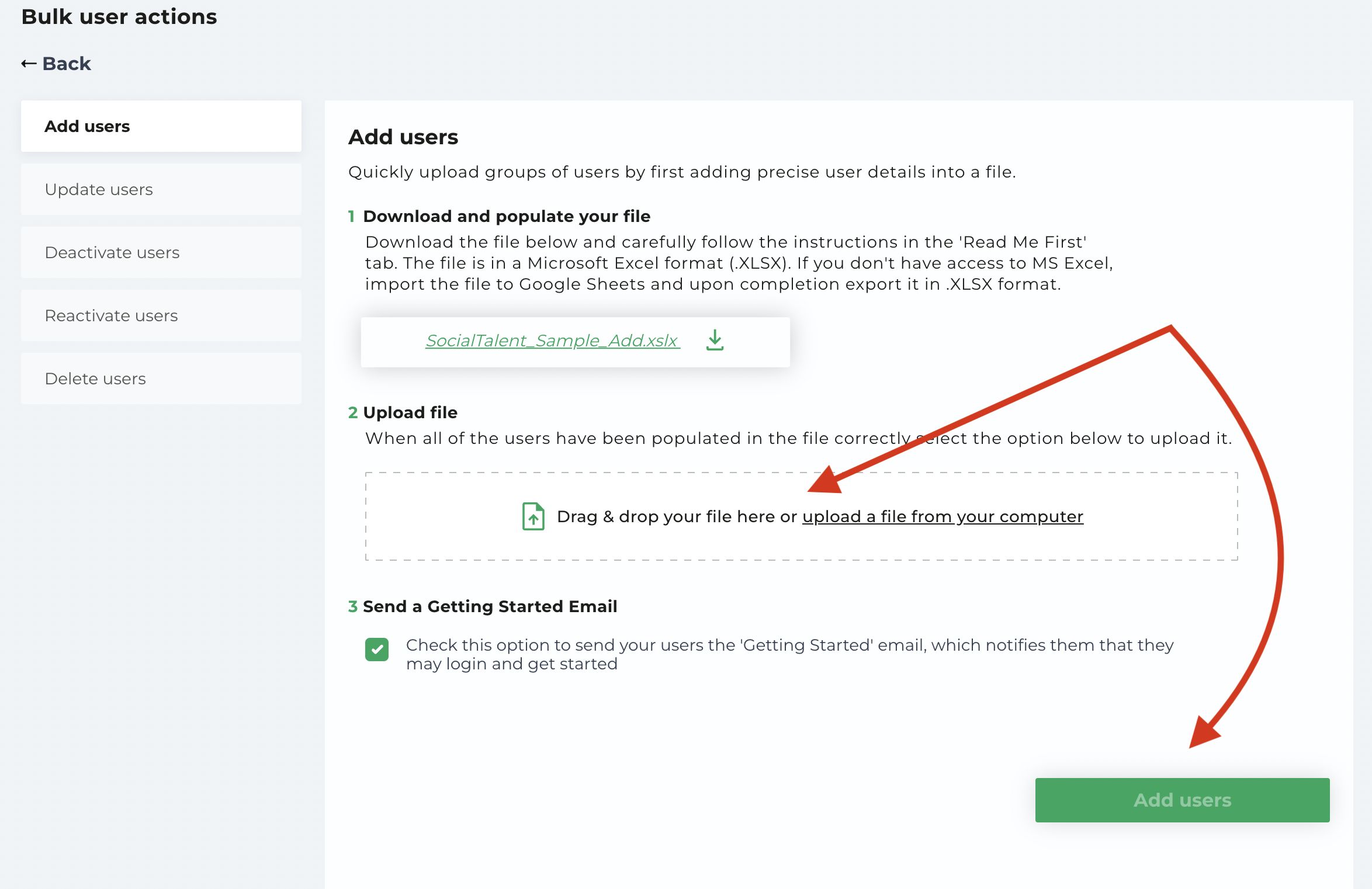This screenshot has height=889, width=1372.
Task: Click the Getting Started email description text
Action: pyautogui.click(x=789, y=654)
